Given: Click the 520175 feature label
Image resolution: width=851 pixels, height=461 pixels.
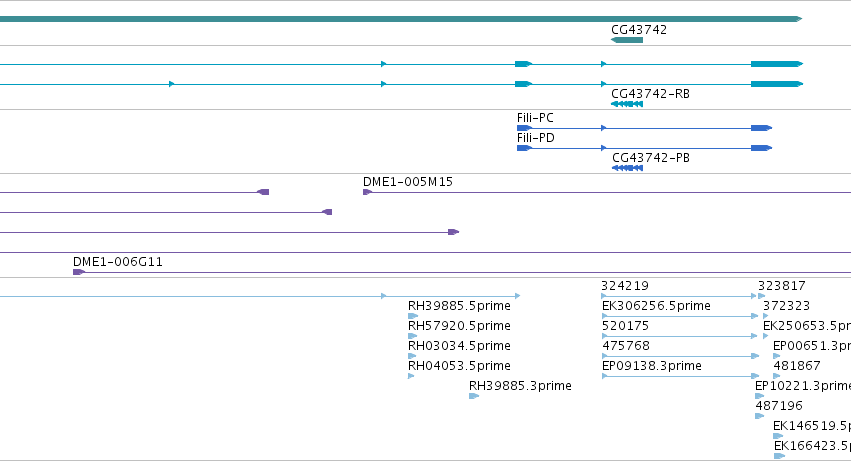Looking at the screenshot, I should 625,326.
